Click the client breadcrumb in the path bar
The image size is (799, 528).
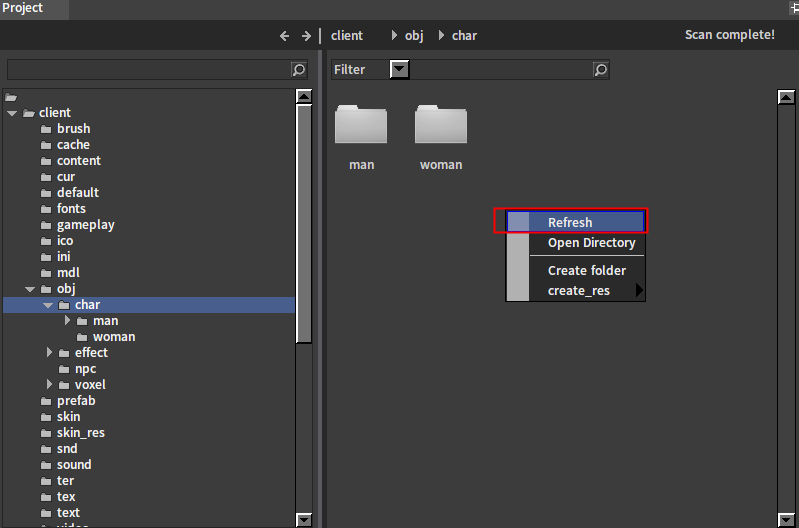[347, 35]
